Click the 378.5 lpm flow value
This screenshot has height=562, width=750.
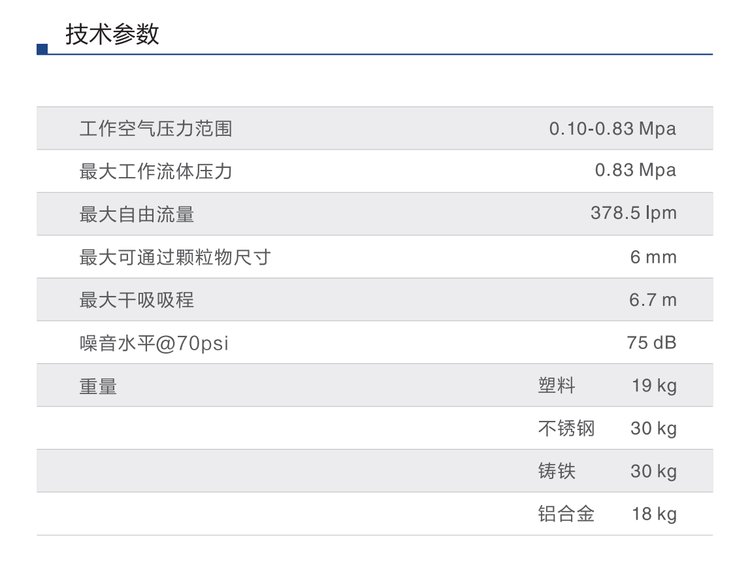[633, 214]
